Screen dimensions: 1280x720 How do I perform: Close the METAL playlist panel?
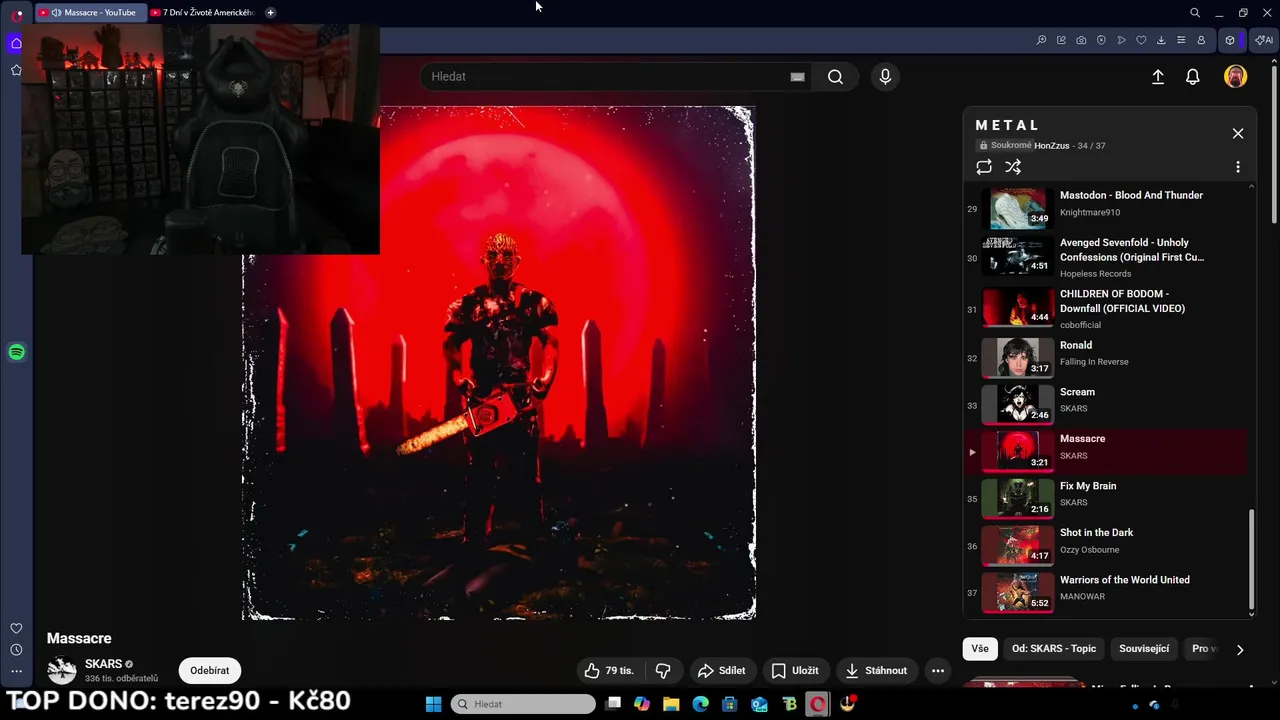tap(1238, 133)
